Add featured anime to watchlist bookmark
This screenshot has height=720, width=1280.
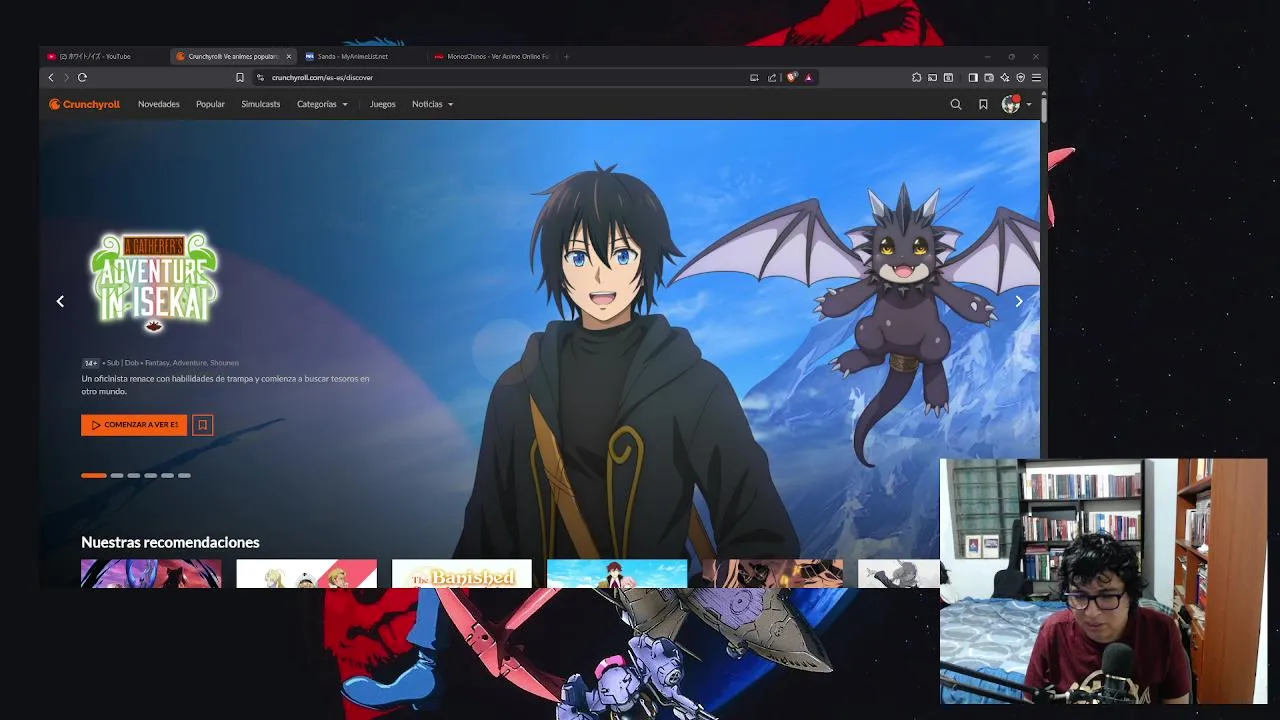click(x=202, y=425)
